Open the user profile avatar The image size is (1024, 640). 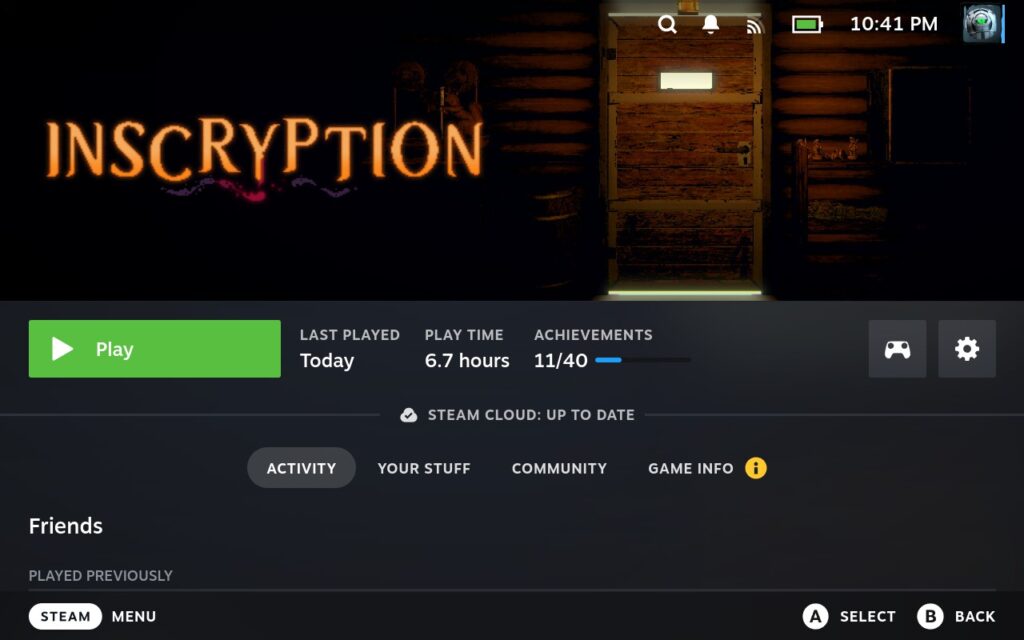pyautogui.click(x=982, y=24)
